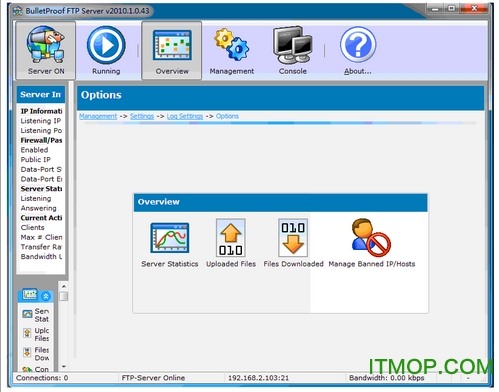Click Manage Banned IP/Hosts label
The height and width of the screenshot is (392, 499).
pyautogui.click(x=372, y=264)
